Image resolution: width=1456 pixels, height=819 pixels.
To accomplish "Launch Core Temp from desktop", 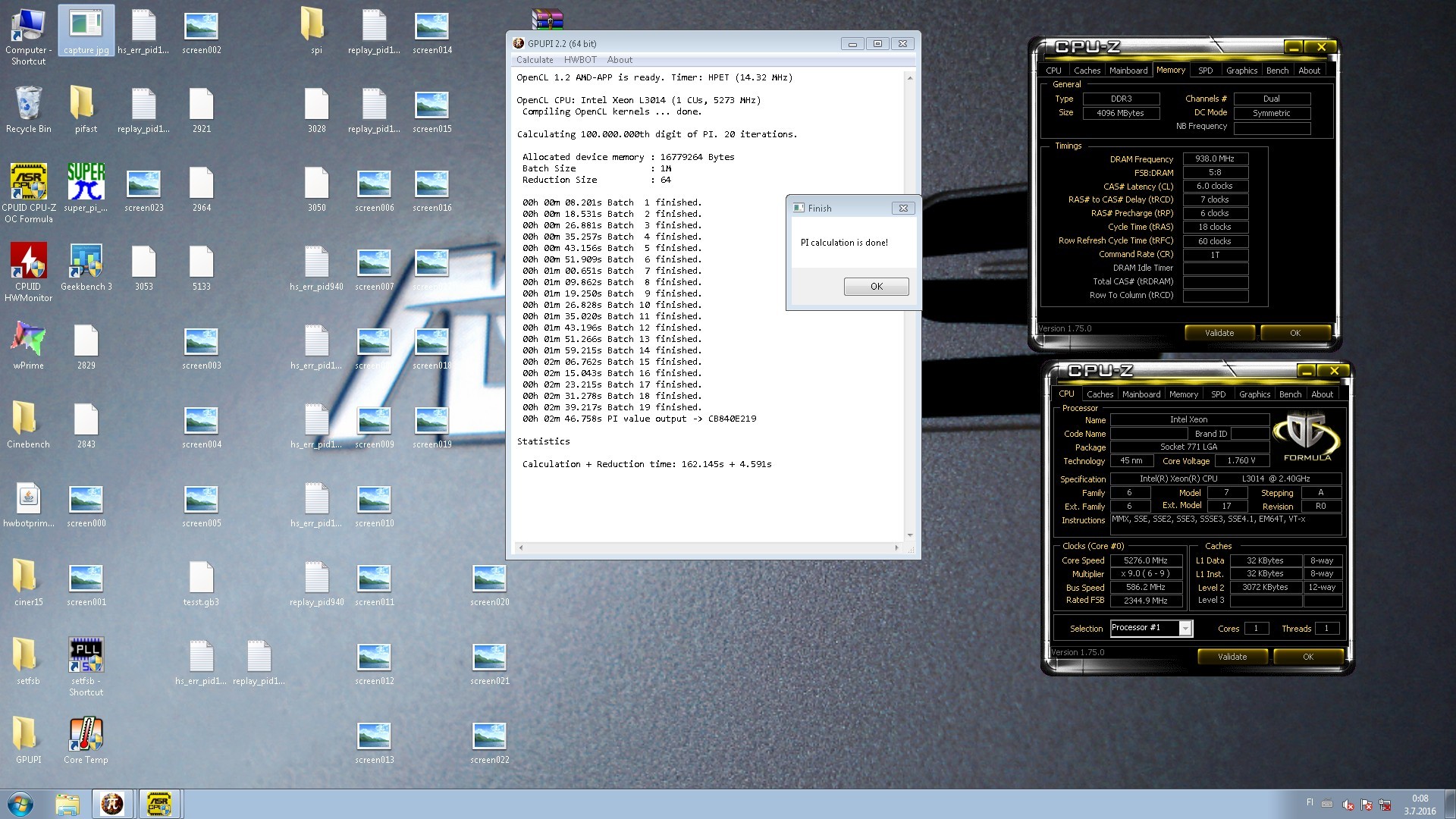I will click(x=86, y=740).
